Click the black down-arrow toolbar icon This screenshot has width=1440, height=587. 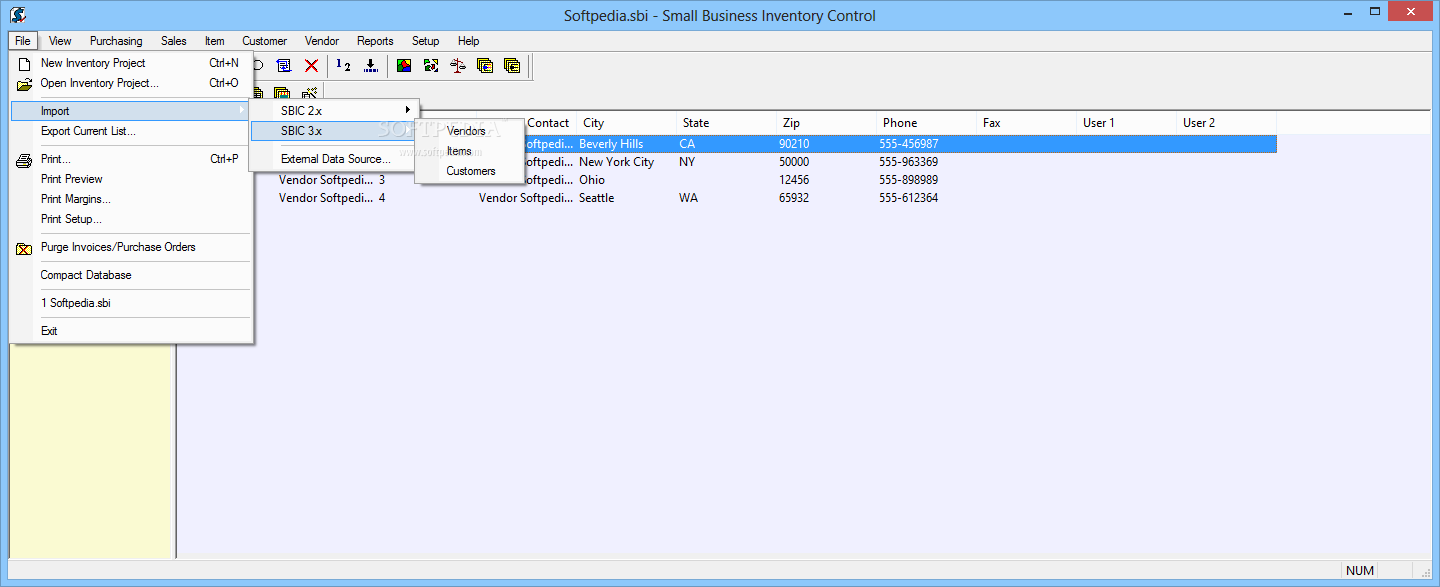pyautogui.click(x=371, y=66)
